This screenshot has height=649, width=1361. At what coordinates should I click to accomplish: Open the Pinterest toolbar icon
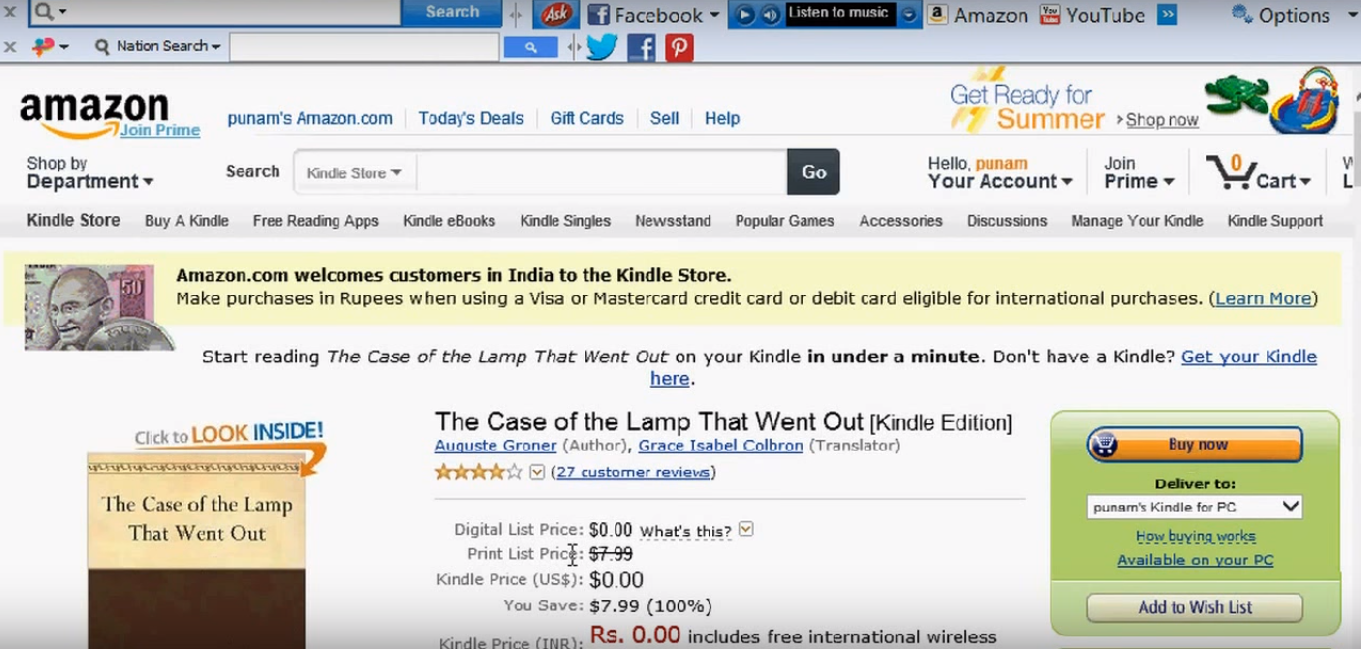[x=680, y=47]
